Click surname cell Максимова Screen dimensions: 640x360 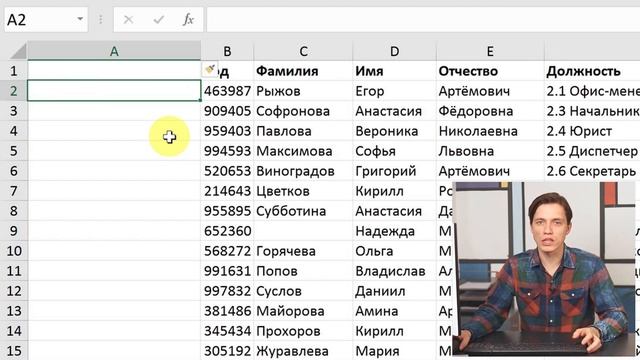coord(303,151)
